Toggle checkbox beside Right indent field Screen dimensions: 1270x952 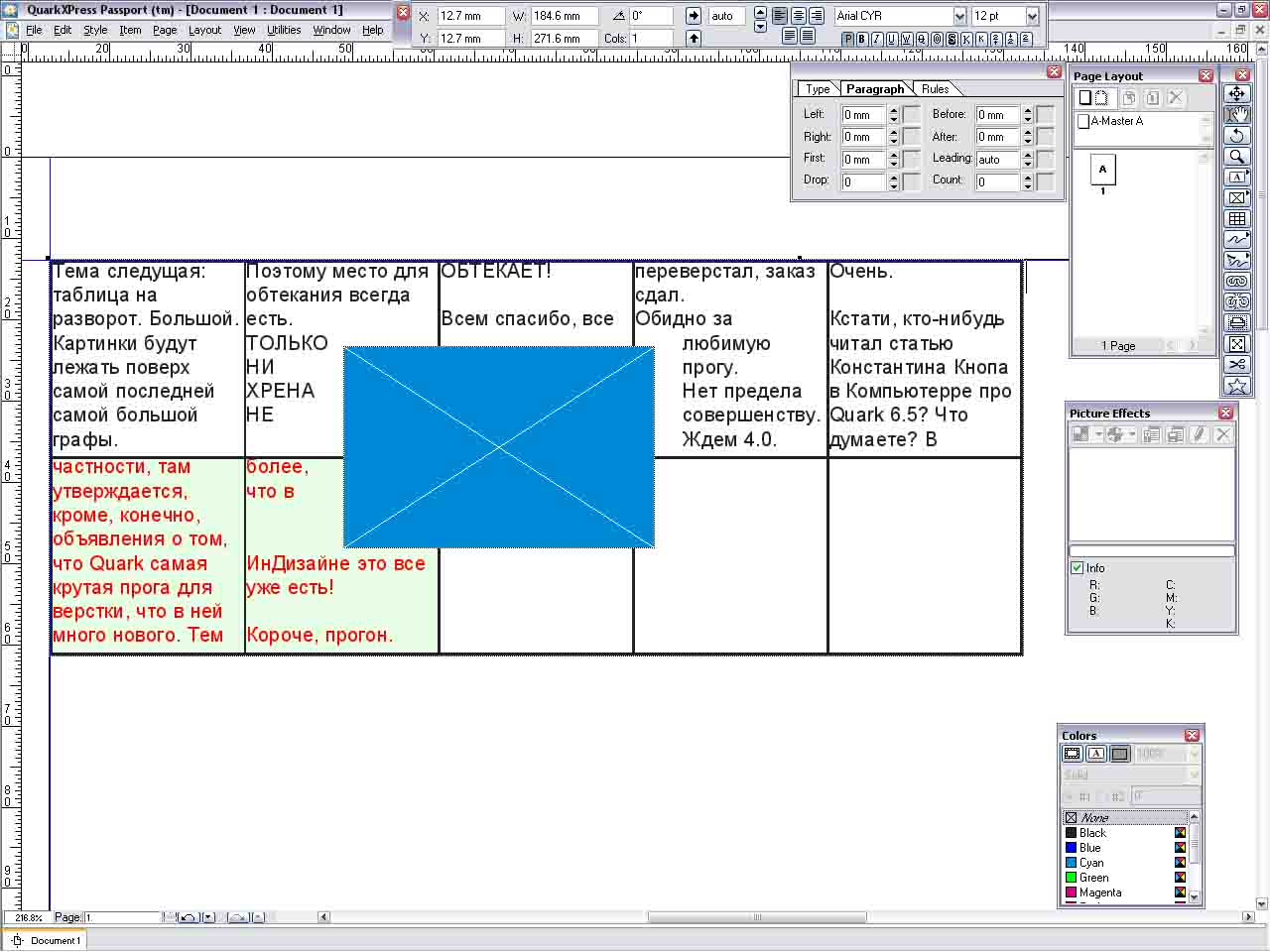[x=911, y=137]
